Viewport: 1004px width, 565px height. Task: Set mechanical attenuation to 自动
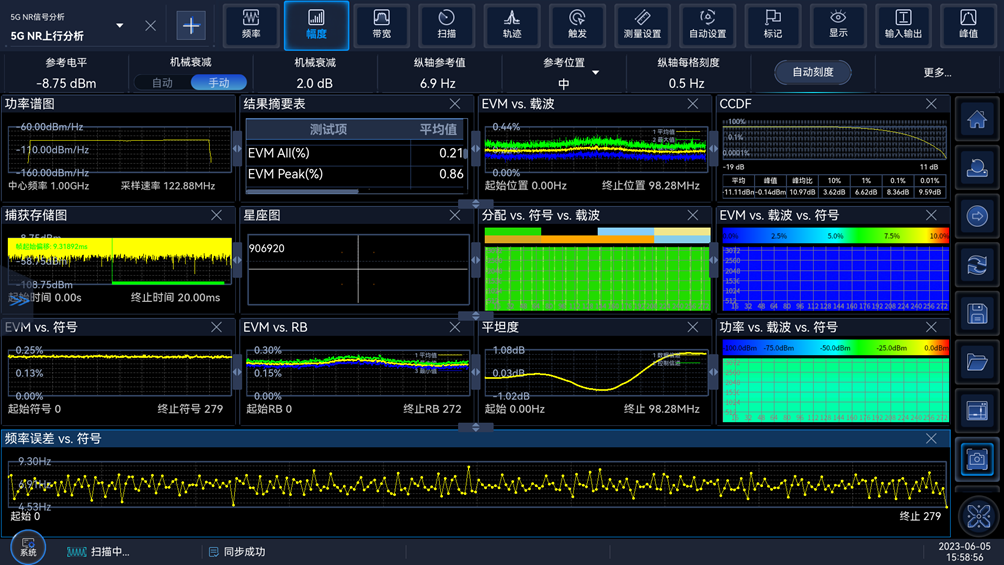163,83
